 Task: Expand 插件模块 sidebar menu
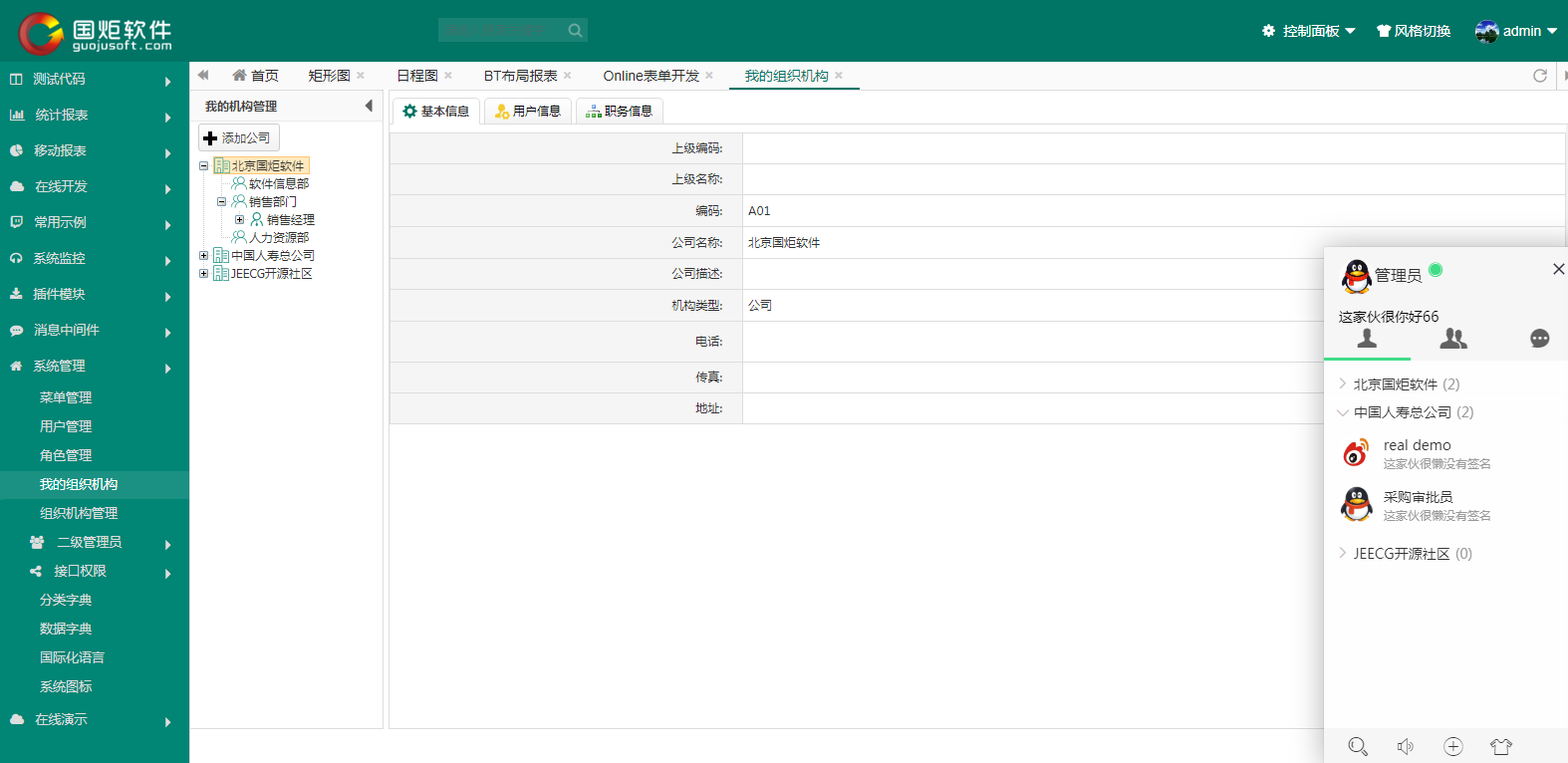coord(95,295)
